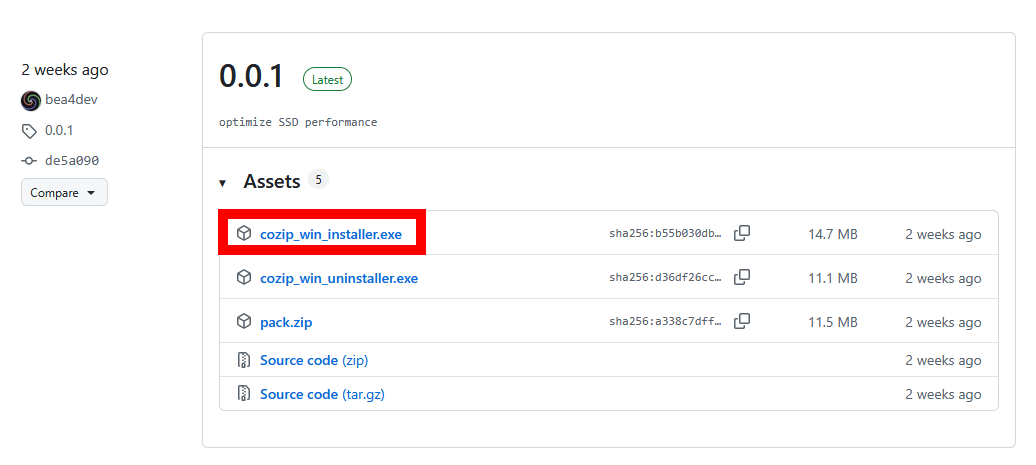Copy SHA256 hash for cozip_win_installer.exe
The height and width of the screenshot is (465, 1036).
(742, 233)
